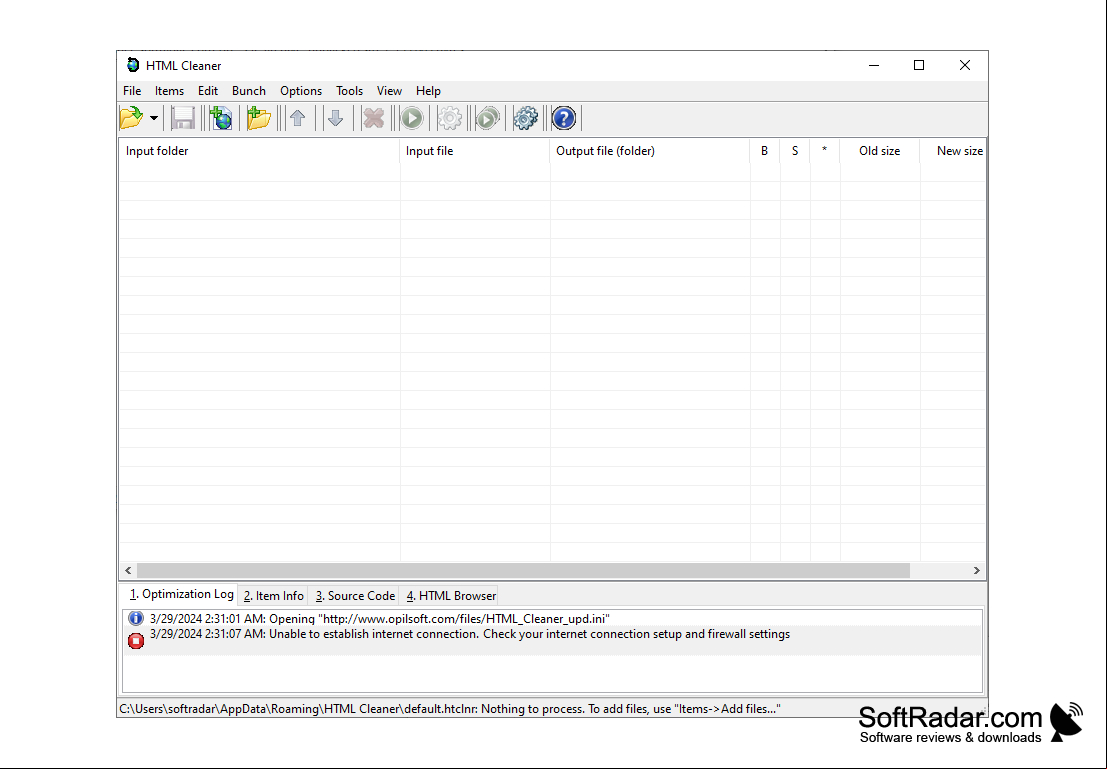Switch to the Optimization Log tab
The image size is (1107, 769).
[x=181, y=595]
